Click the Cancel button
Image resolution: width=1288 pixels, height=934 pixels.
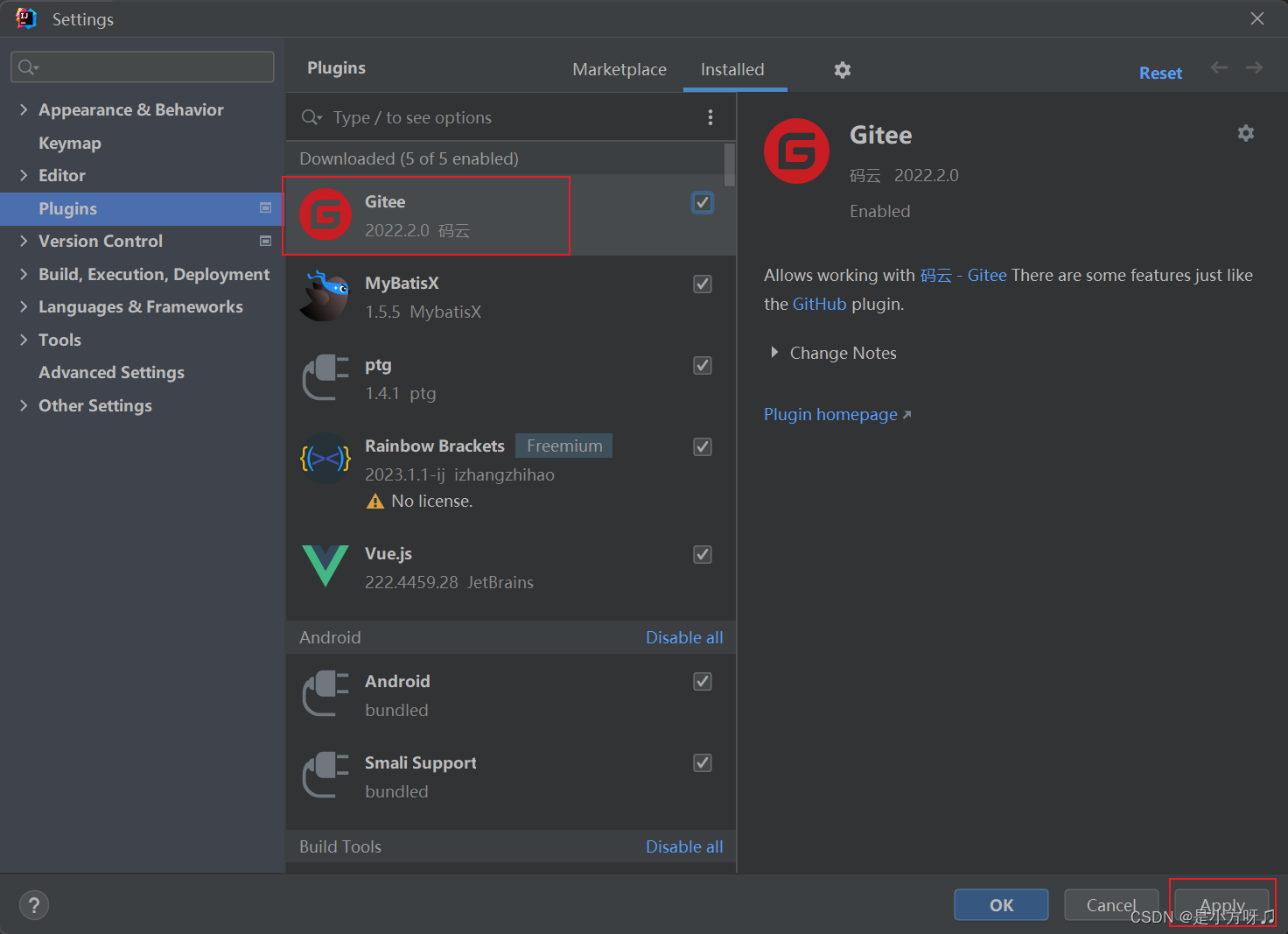1111,905
